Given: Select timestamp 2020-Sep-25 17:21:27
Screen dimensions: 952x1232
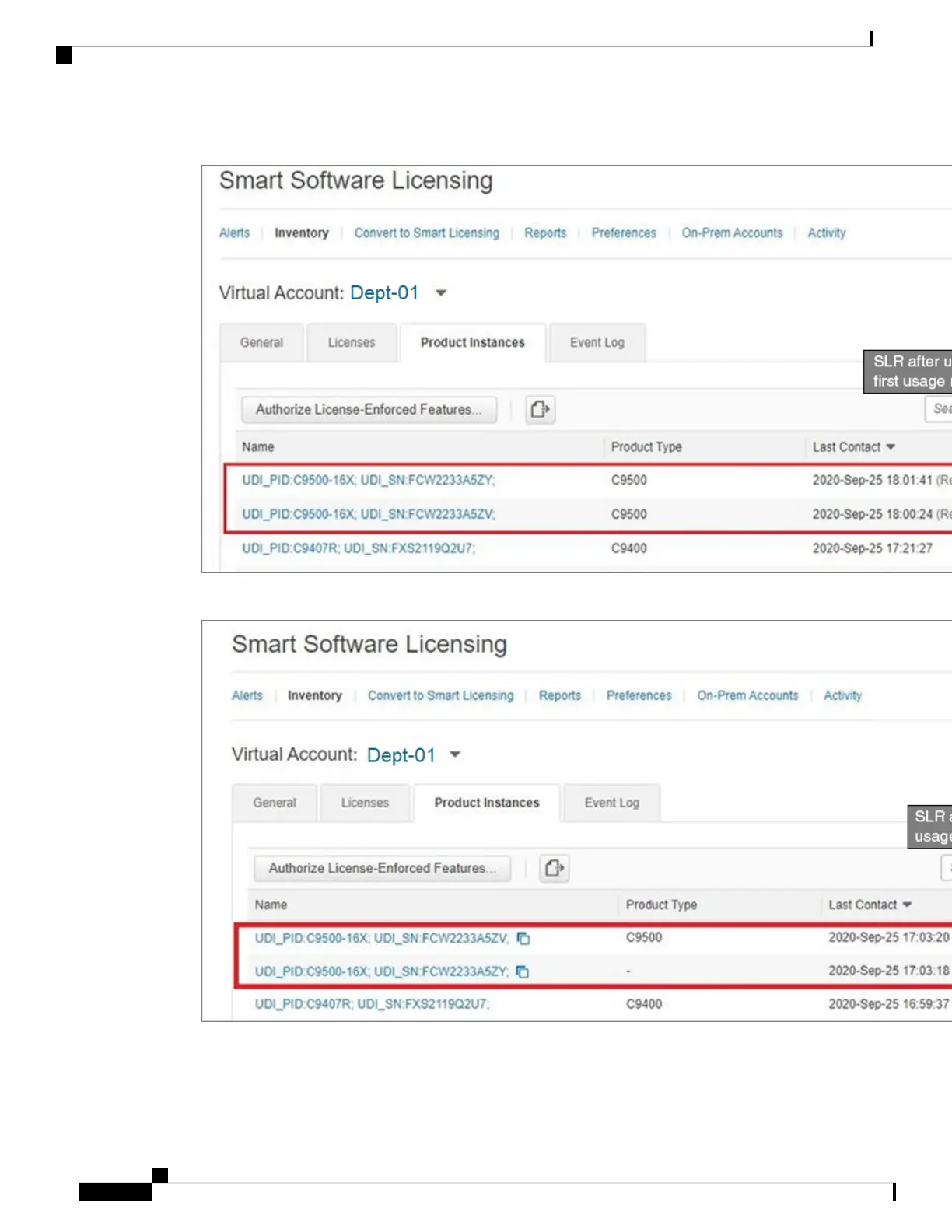Looking at the screenshot, I should tap(873, 548).
